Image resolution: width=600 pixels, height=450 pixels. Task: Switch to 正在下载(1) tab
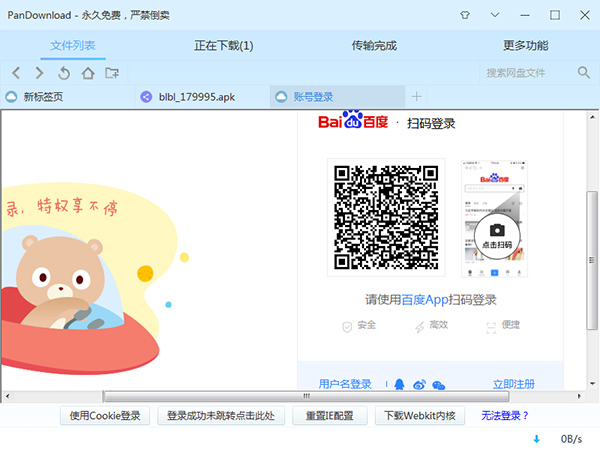point(223,46)
